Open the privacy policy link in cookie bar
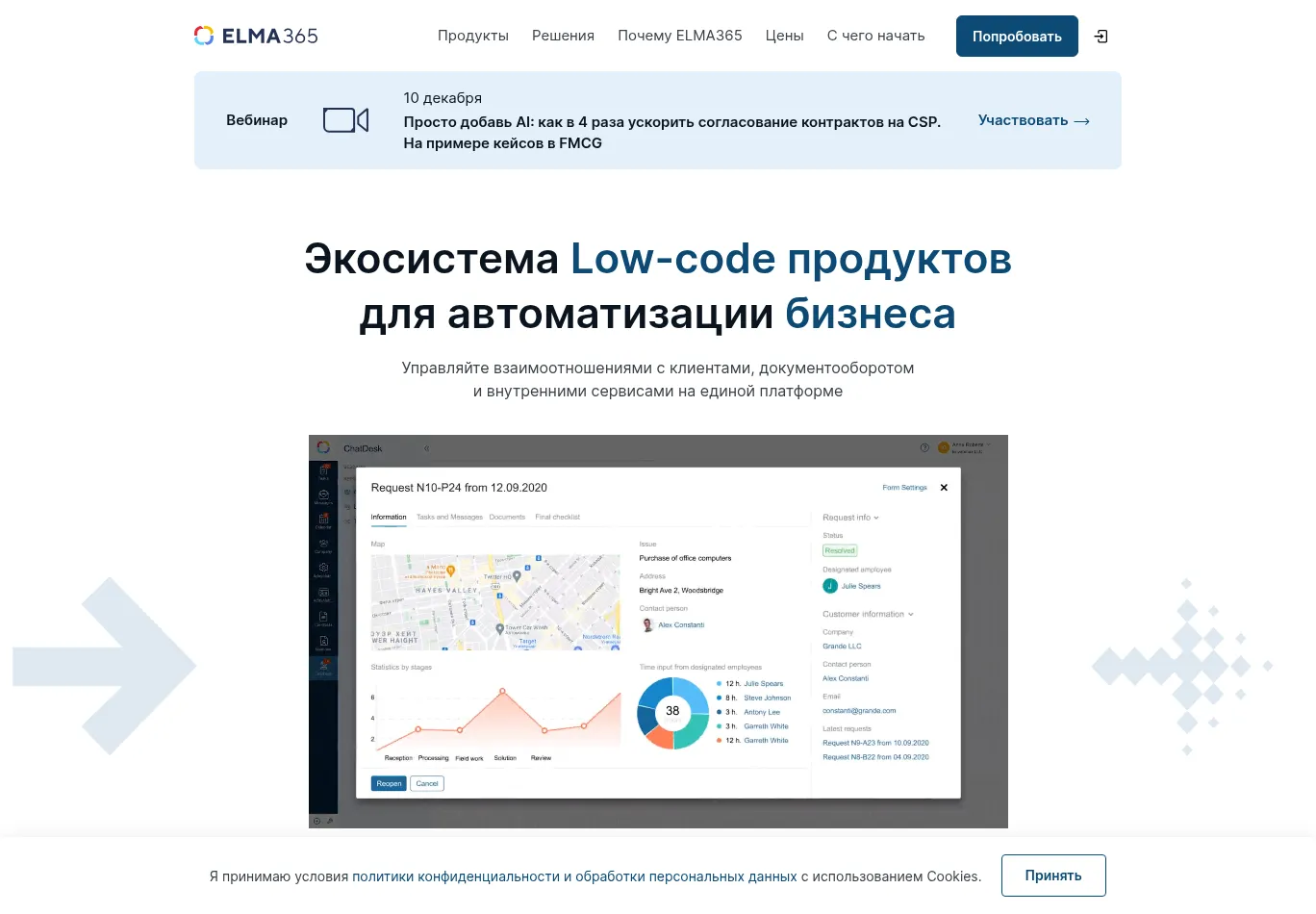1316x914 pixels. 574,876
